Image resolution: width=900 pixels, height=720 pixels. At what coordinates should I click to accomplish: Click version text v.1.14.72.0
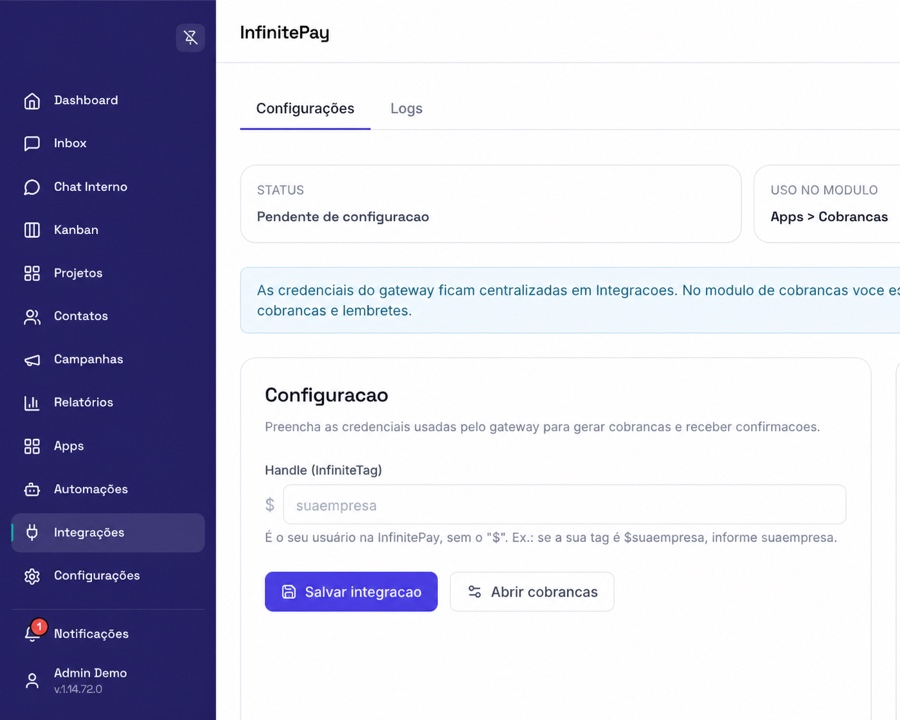(x=78, y=689)
